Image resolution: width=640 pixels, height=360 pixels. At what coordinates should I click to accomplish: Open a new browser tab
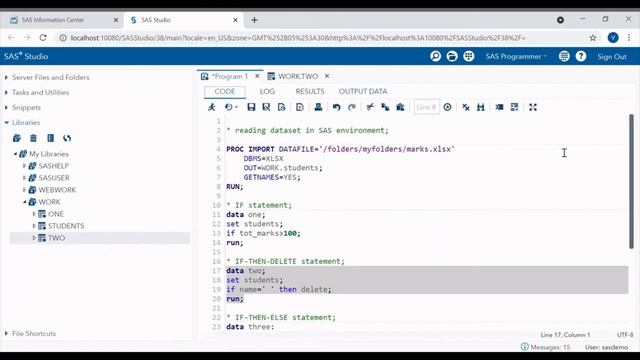[x=254, y=20]
